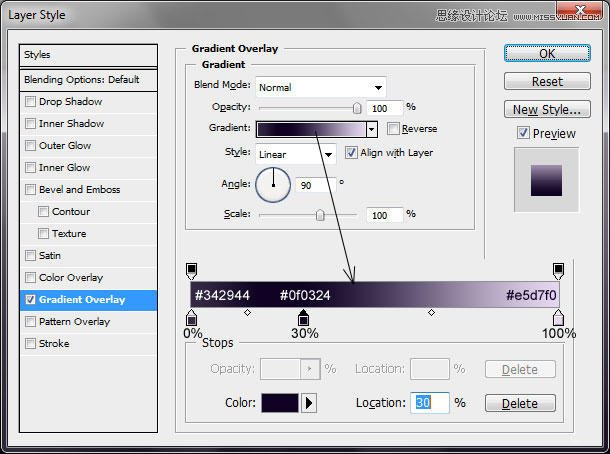Screen dimensions: 610x454
Task: Click the color stop Location field
Action: tap(430, 403)
